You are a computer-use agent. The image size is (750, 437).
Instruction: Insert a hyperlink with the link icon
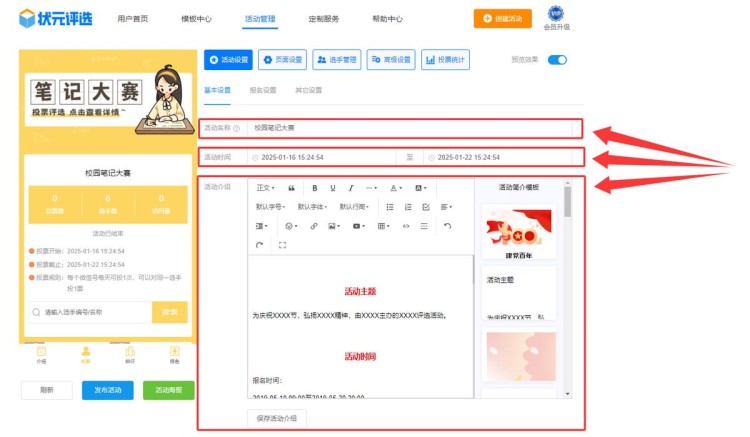(314, 226)
